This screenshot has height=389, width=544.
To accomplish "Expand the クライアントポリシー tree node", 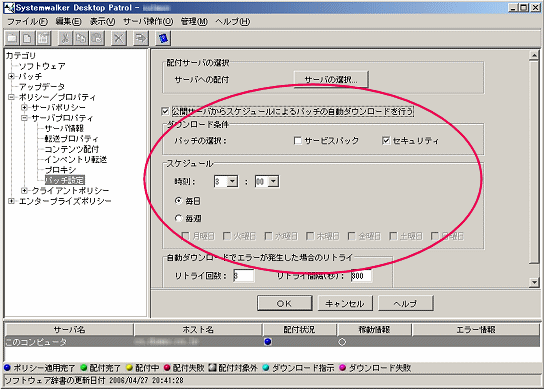I will point(24,190).
